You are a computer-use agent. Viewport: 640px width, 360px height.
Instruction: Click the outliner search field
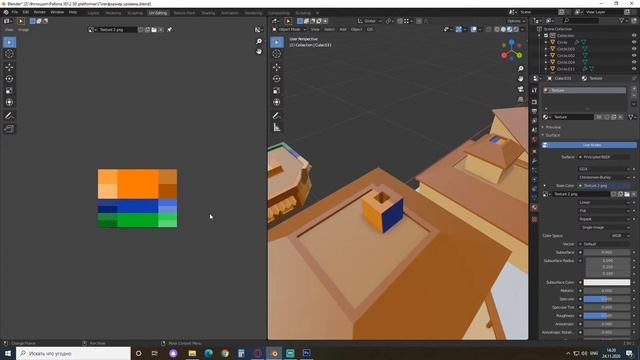click(x=581, y=20)
